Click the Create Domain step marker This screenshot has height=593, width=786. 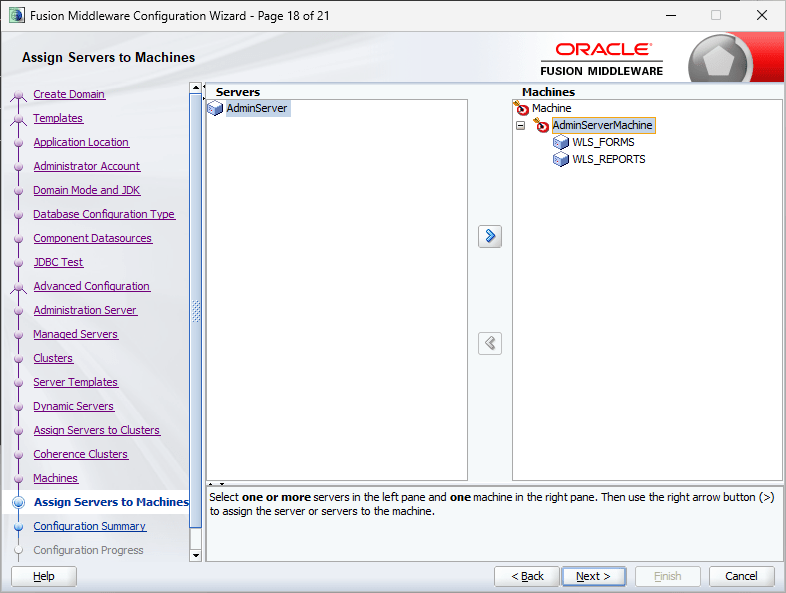click(19, 95)
